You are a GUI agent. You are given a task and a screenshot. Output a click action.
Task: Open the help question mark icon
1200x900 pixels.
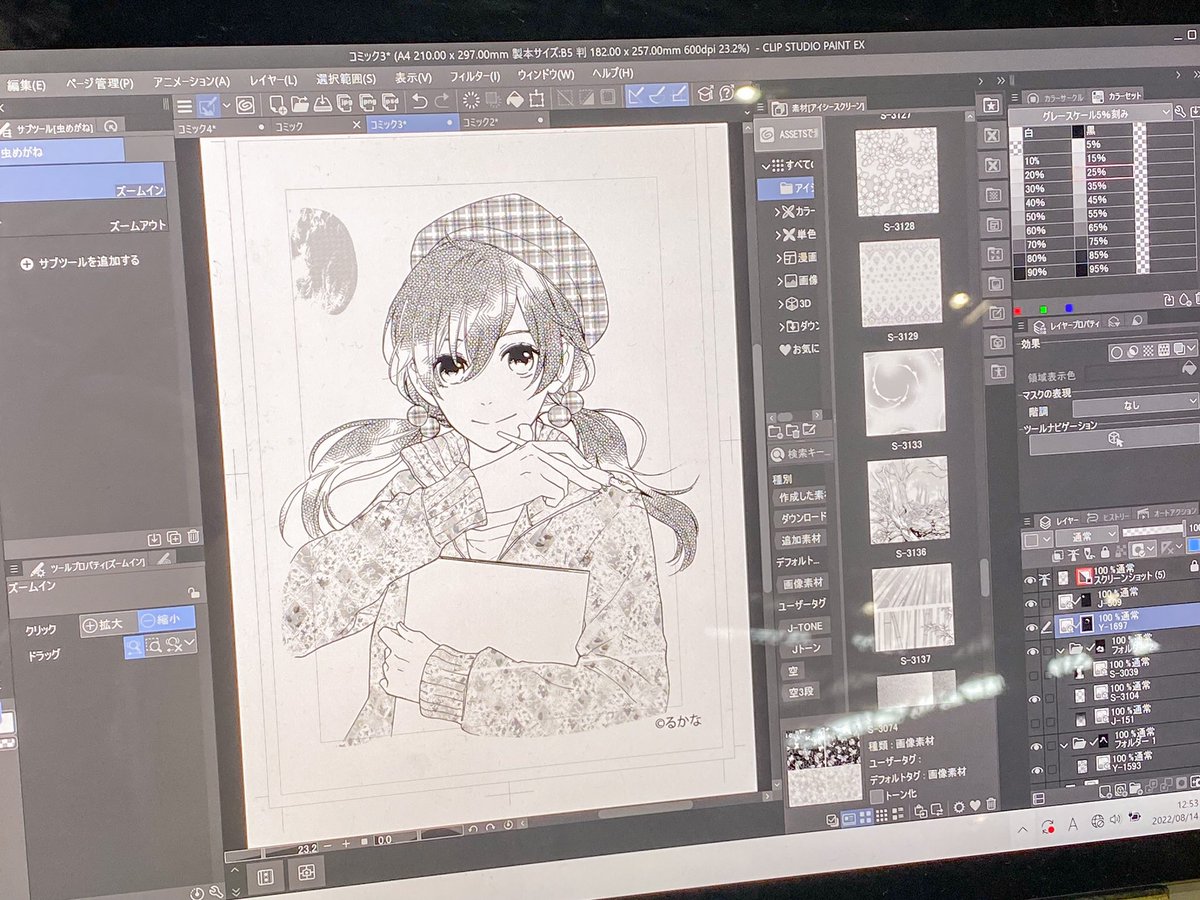pos(727,92)
